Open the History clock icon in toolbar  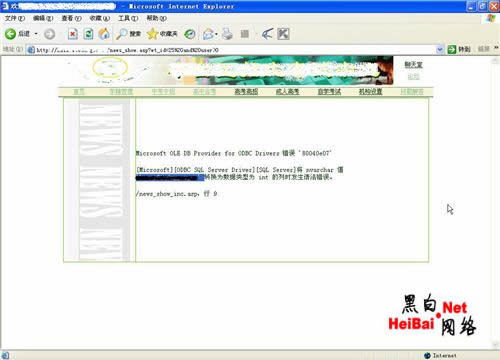(190, 34)
